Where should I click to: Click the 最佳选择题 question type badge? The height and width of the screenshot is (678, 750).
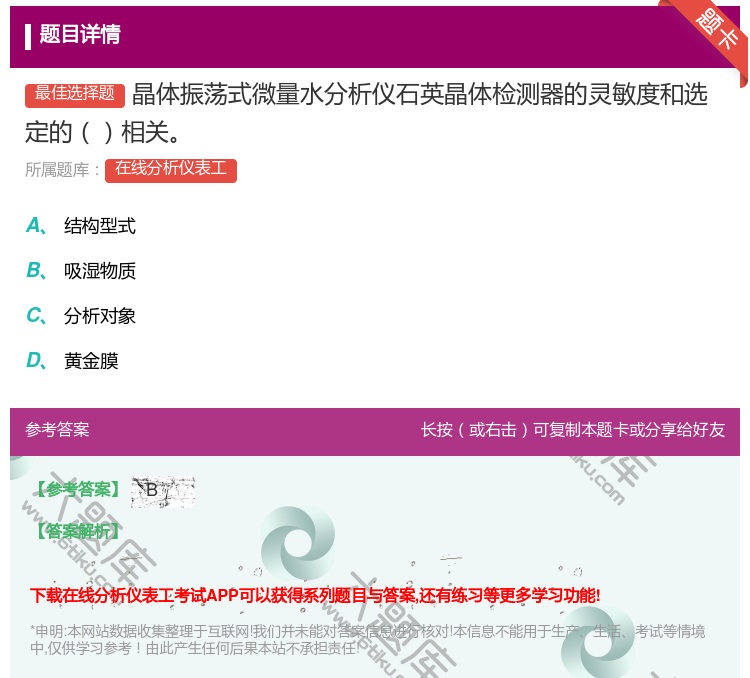click(x=75, y=94)
